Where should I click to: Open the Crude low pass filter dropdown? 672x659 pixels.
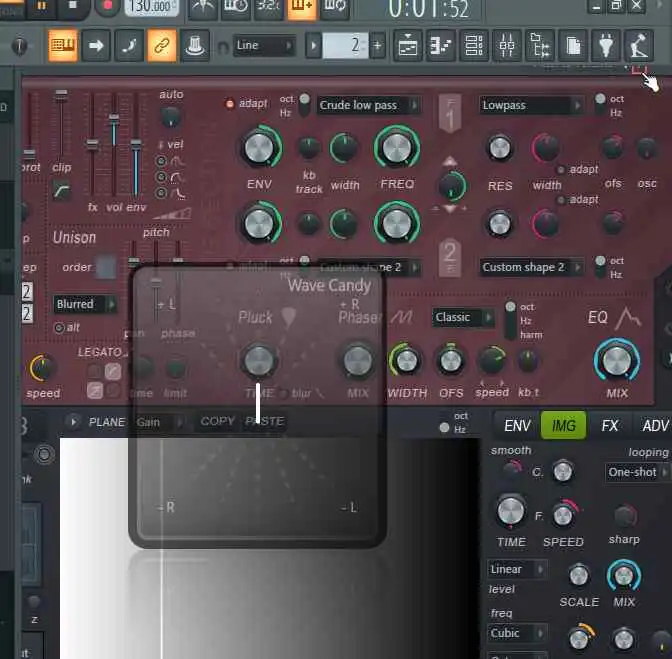[x=368, y=105]
